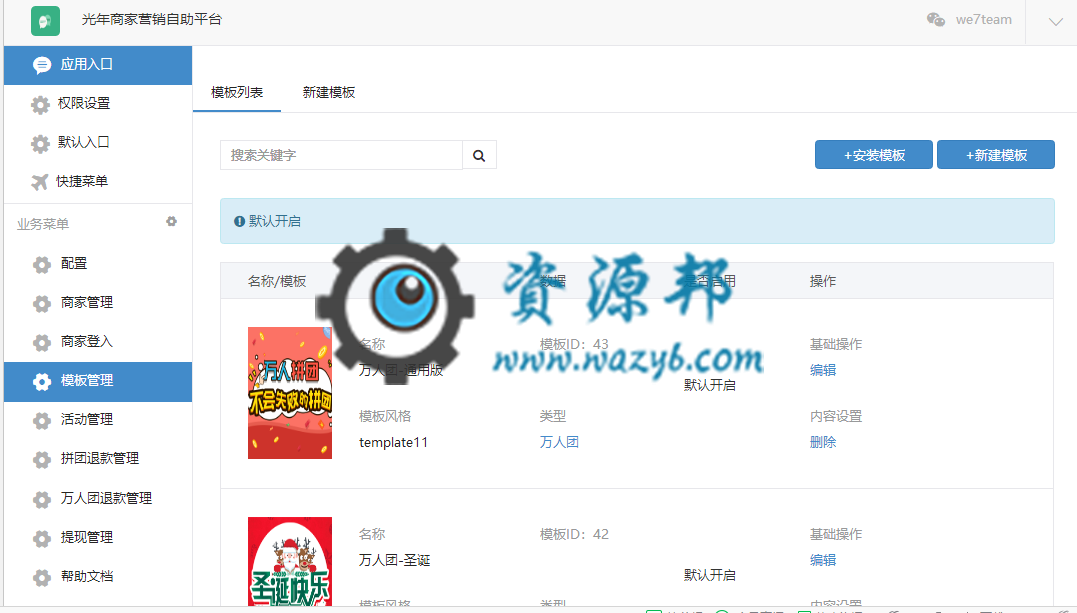Select the name 万人团-圣诞

click(394, 561)
